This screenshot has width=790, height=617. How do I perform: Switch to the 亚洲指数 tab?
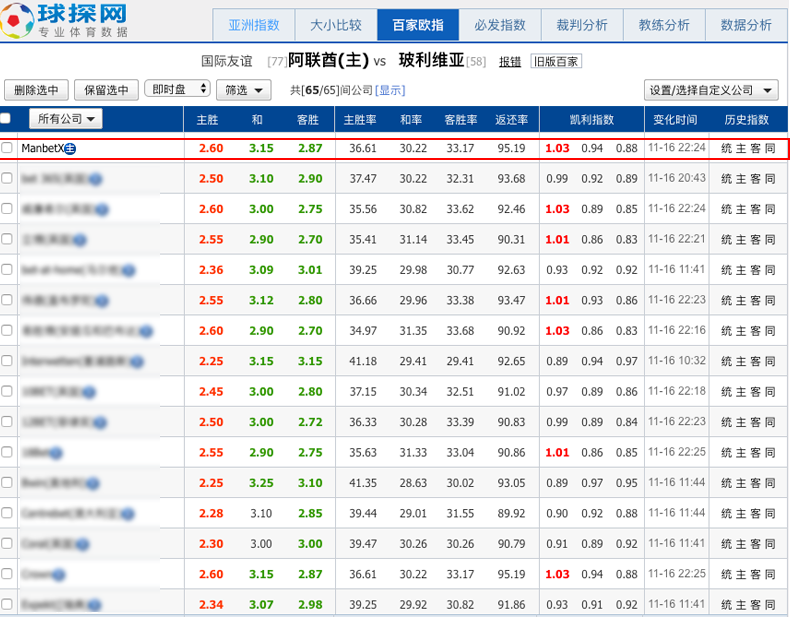click(254, 25)
